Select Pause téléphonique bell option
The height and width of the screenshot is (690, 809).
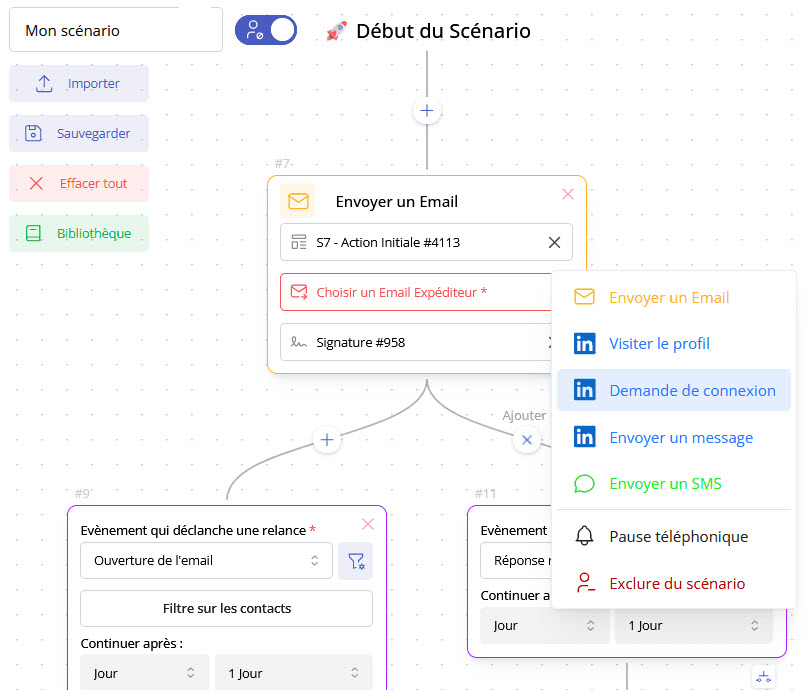[x=678, y=537]
